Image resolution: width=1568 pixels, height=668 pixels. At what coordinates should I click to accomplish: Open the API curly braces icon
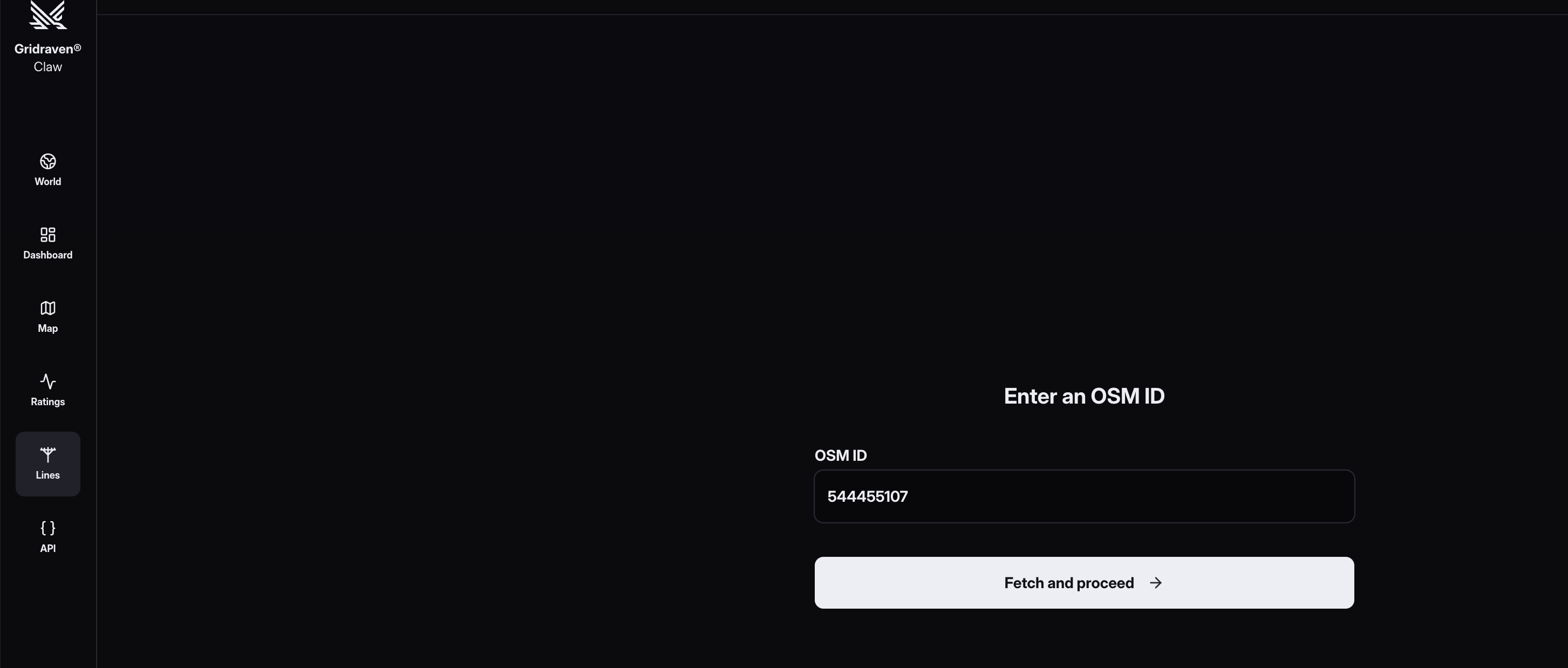(48, 528)
